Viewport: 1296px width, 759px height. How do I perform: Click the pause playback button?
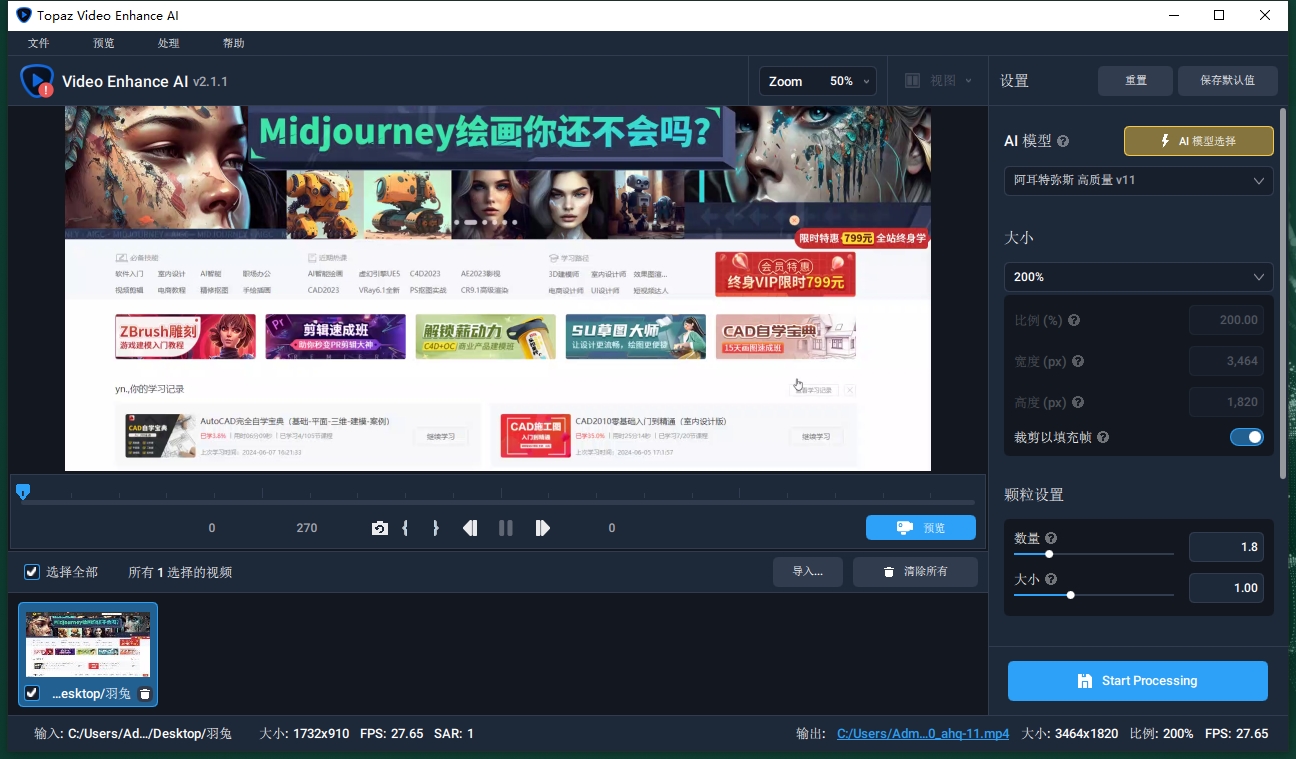[506, 528]
